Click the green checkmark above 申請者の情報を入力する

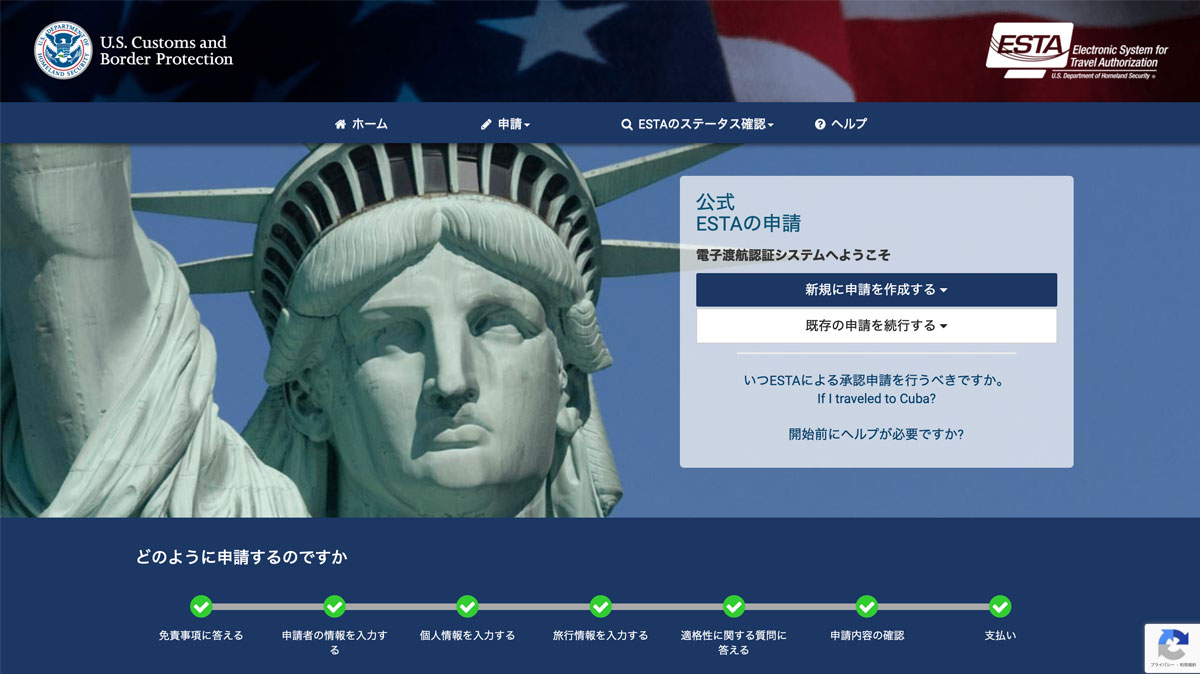coord(334,606)
